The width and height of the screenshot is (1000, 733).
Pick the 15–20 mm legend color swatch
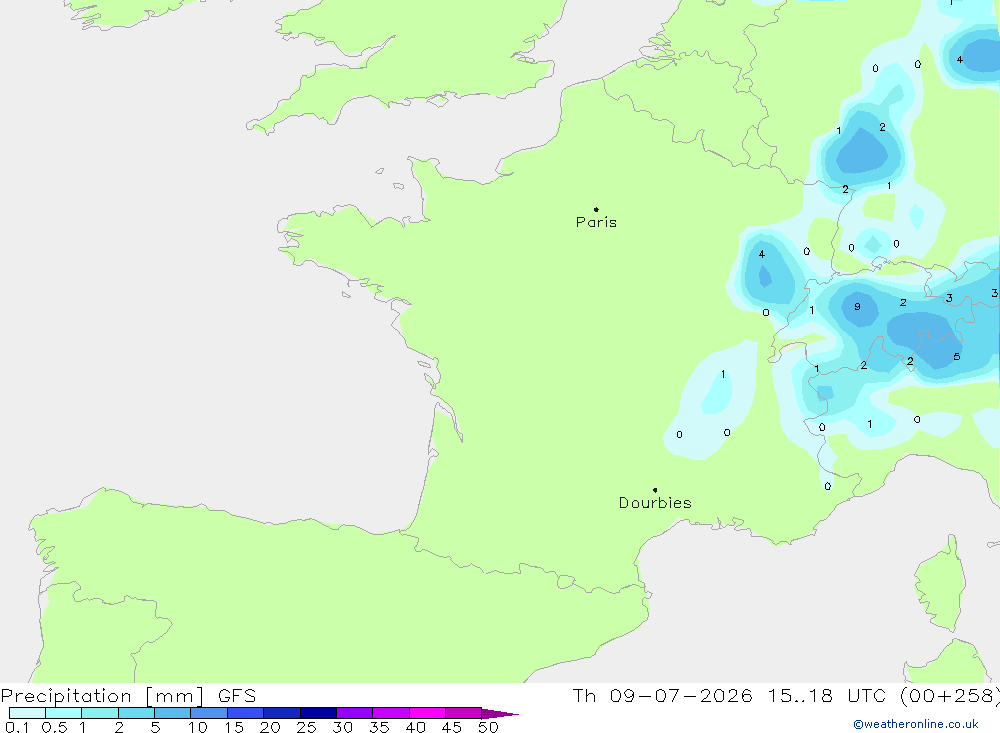(x=246, y=713)
